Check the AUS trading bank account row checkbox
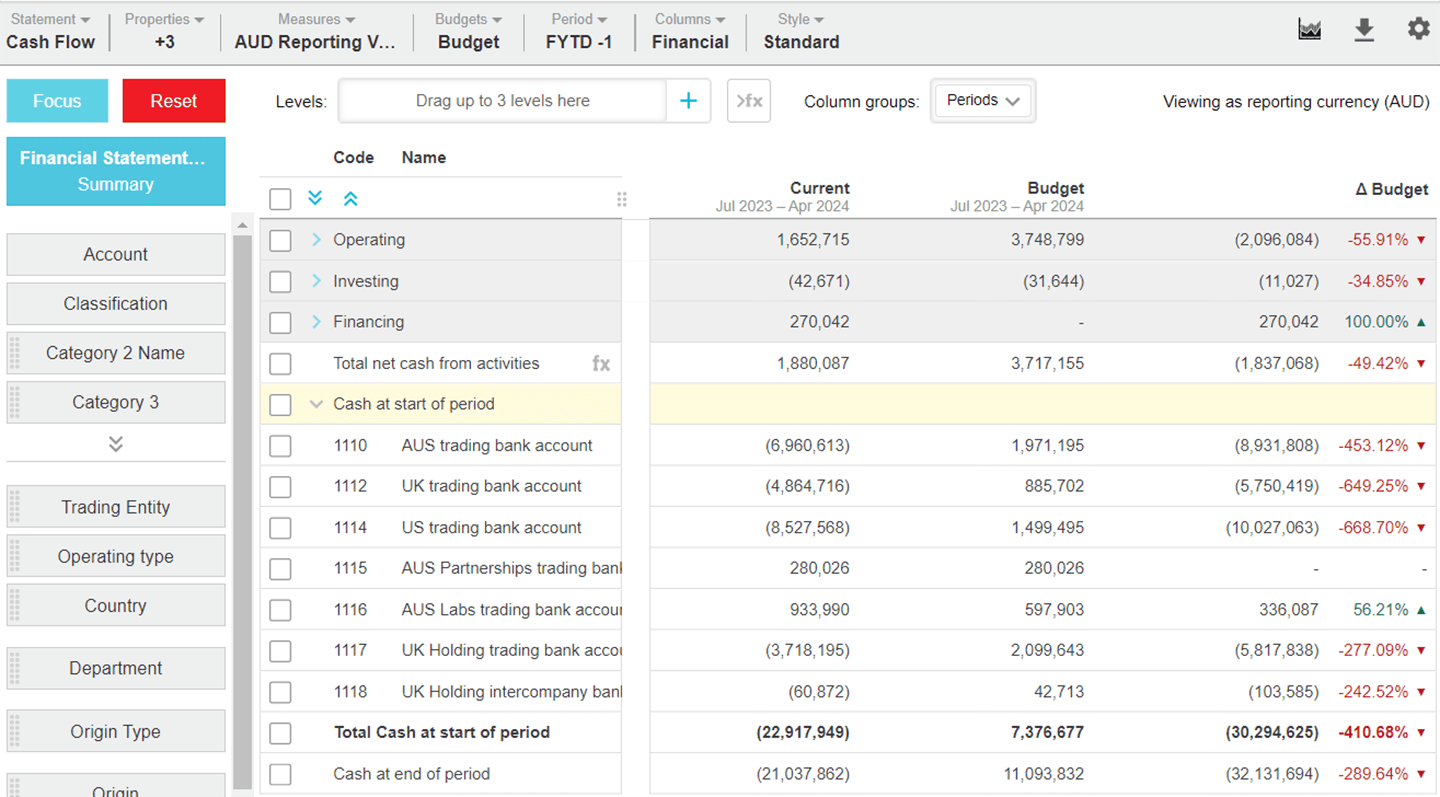Viewport: 1440px width, 797px height. (x=280, y=445)
